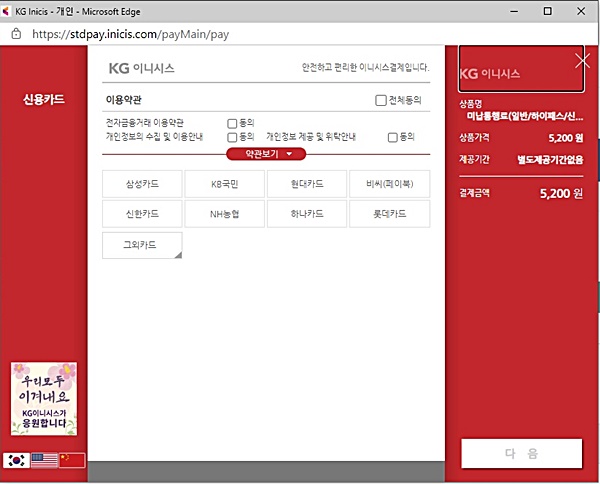Click the 다음 next button
Image resolution: width=600 pixels, height=484 pixels.
point(522,453)
